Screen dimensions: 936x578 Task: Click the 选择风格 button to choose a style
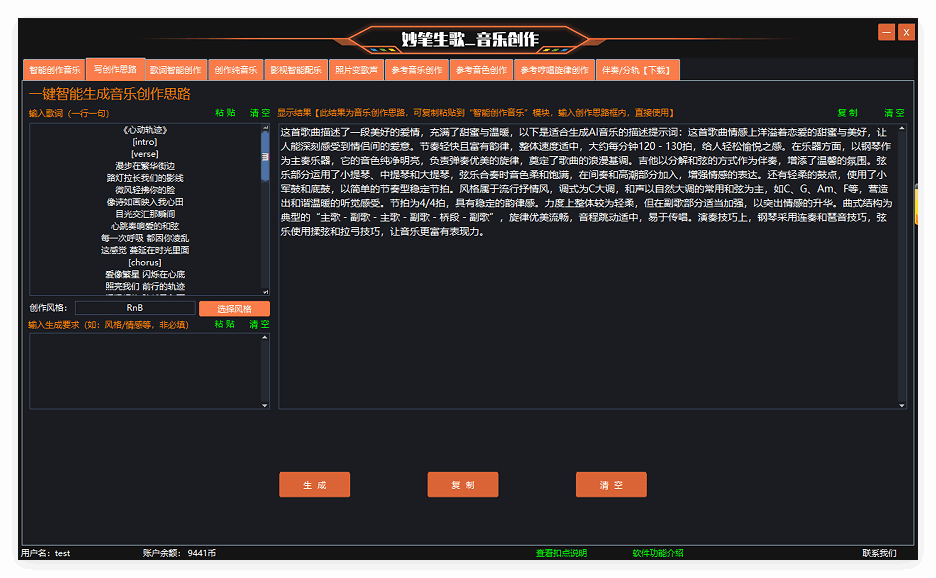[x=234, y=309]
